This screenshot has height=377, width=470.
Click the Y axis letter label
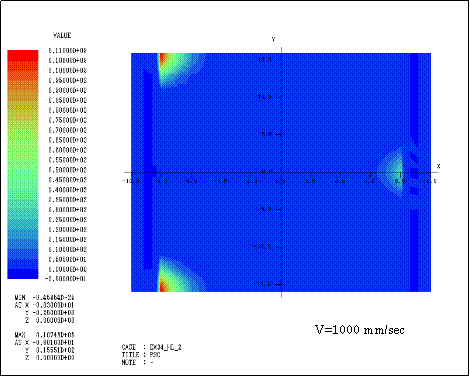click(274, 39)
